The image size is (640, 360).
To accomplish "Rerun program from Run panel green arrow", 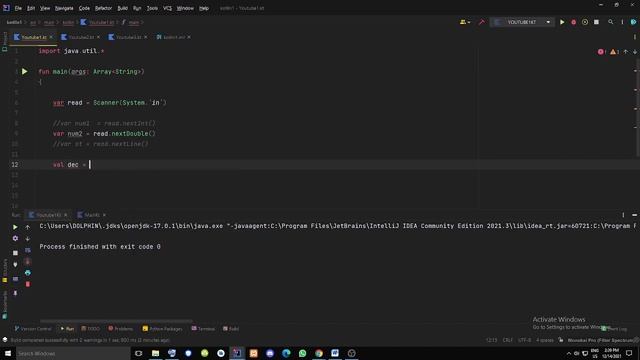I will (15, 227).
